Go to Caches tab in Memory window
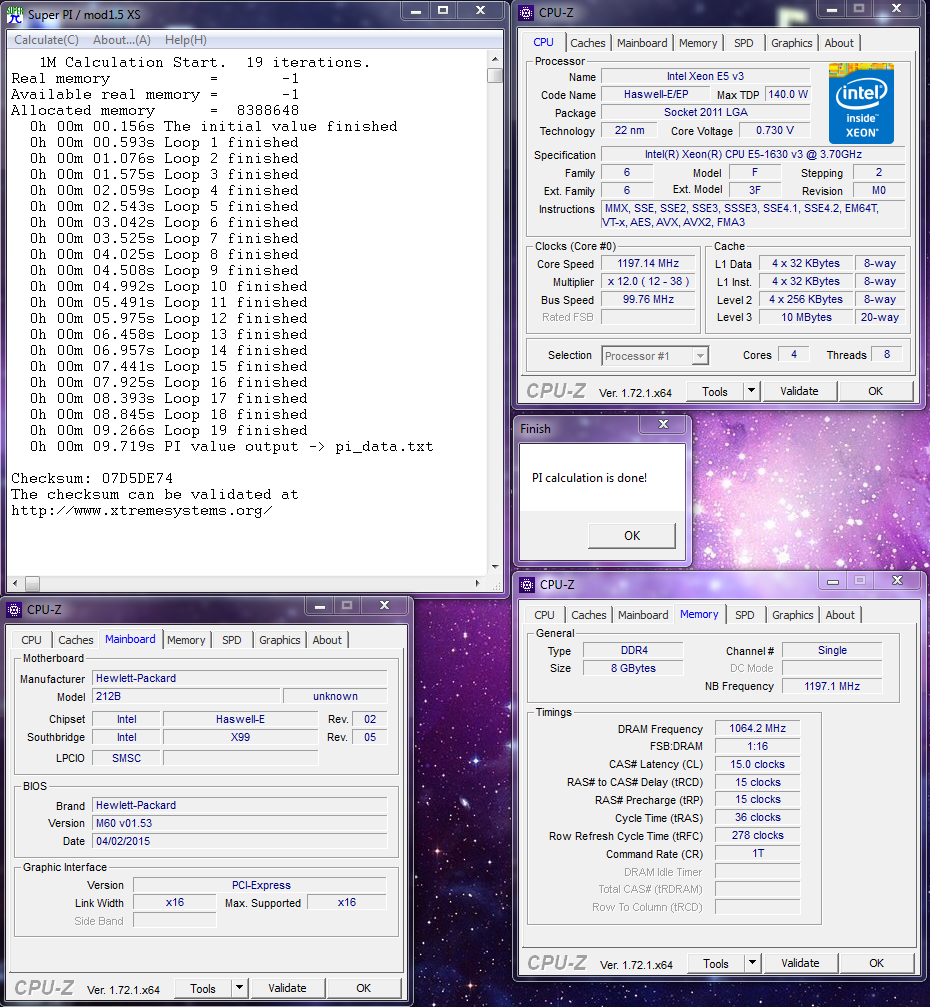930x1007 pixels. coord(588,615)
